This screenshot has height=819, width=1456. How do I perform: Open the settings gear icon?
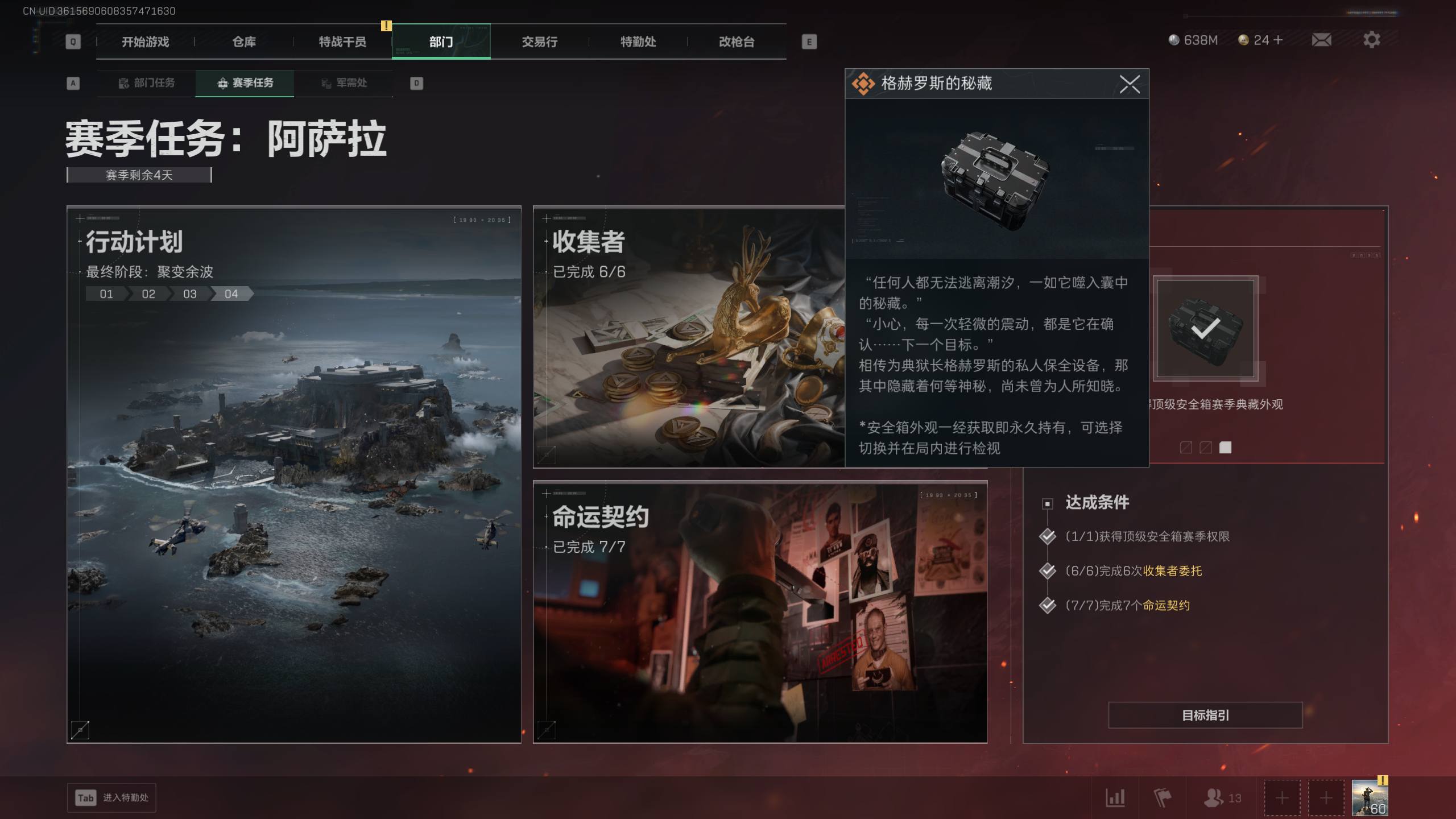pos(1371,40)
